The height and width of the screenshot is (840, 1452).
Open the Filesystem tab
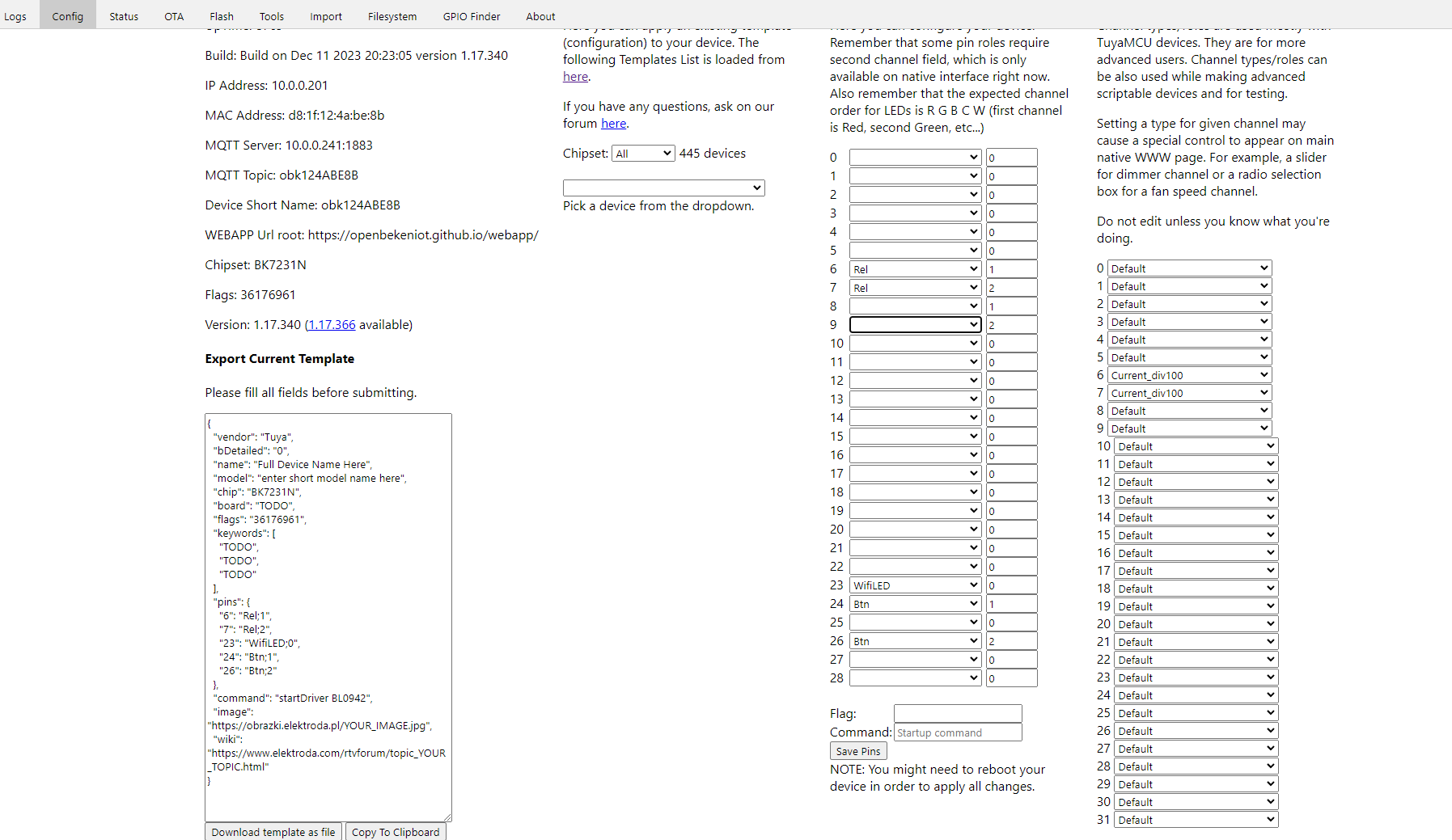pos(392,16)
